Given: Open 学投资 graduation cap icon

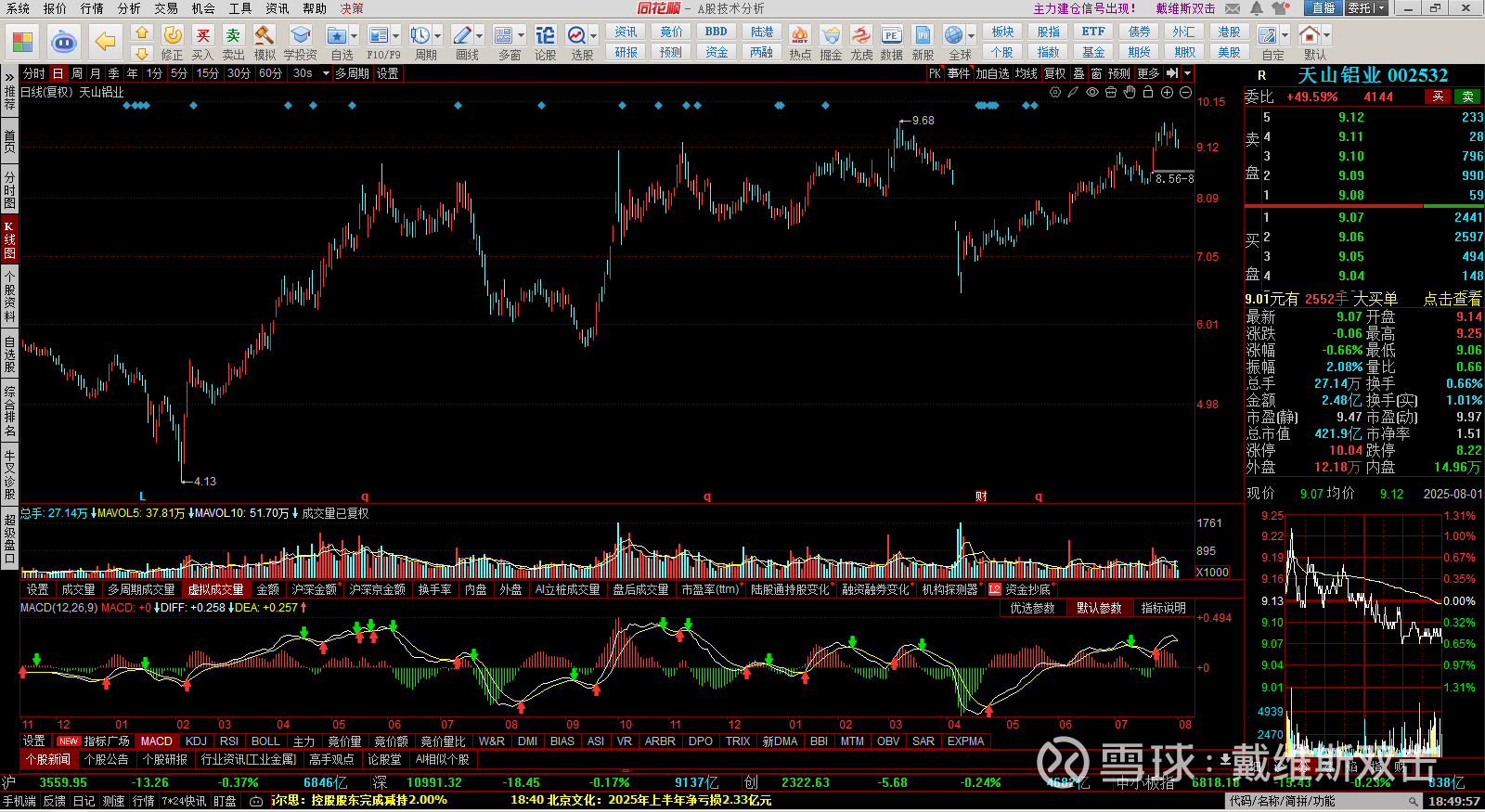Looking at the screenshot, I should point(300,35).
